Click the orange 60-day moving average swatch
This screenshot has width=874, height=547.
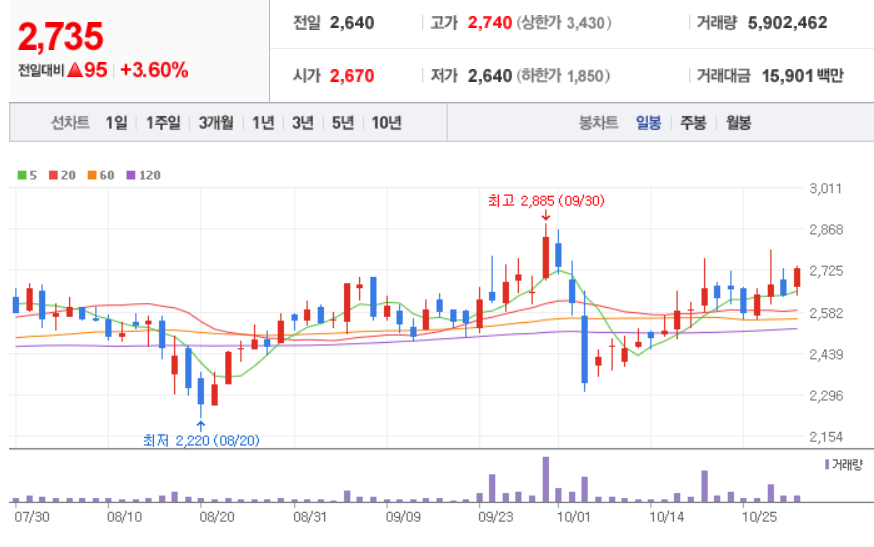[x=92, y=175]
